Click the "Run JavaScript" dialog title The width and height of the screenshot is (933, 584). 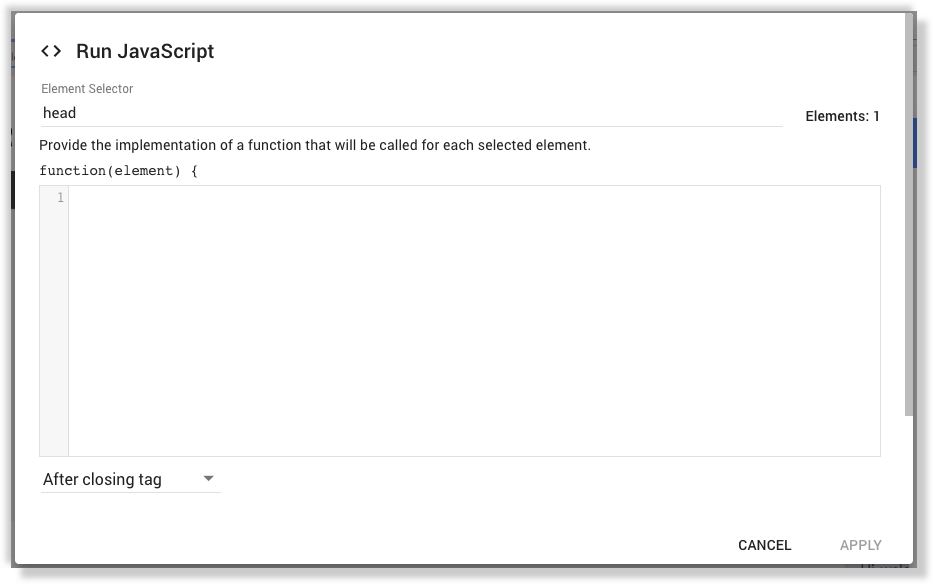point(144,51)
